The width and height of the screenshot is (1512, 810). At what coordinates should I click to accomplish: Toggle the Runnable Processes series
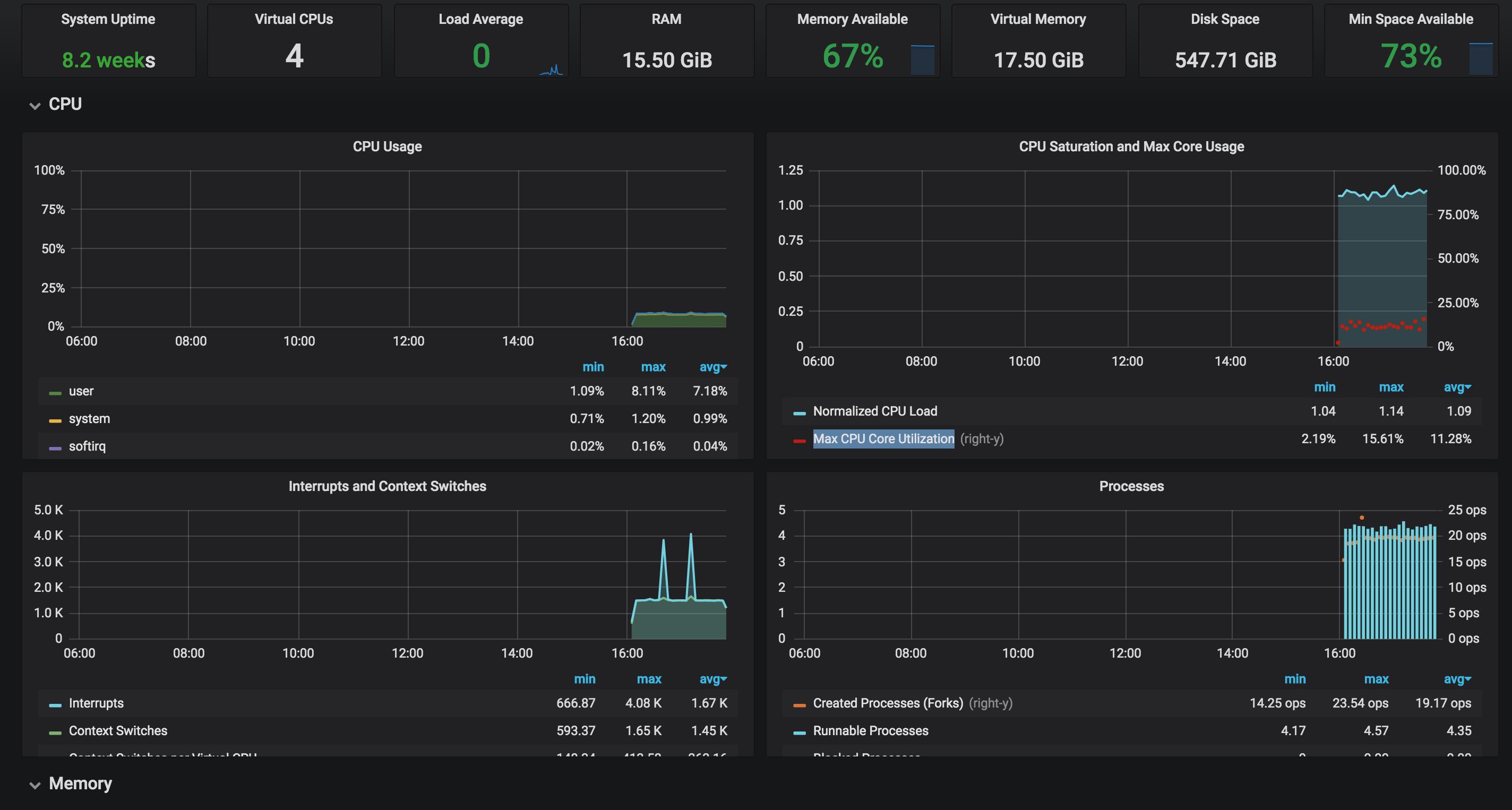pos(871,730)
